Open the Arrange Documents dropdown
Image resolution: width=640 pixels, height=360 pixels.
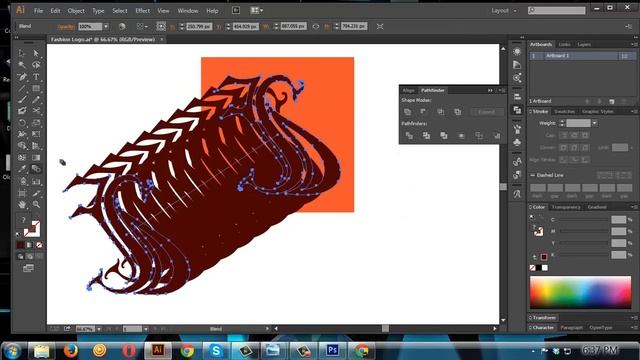tap(257, 11)
